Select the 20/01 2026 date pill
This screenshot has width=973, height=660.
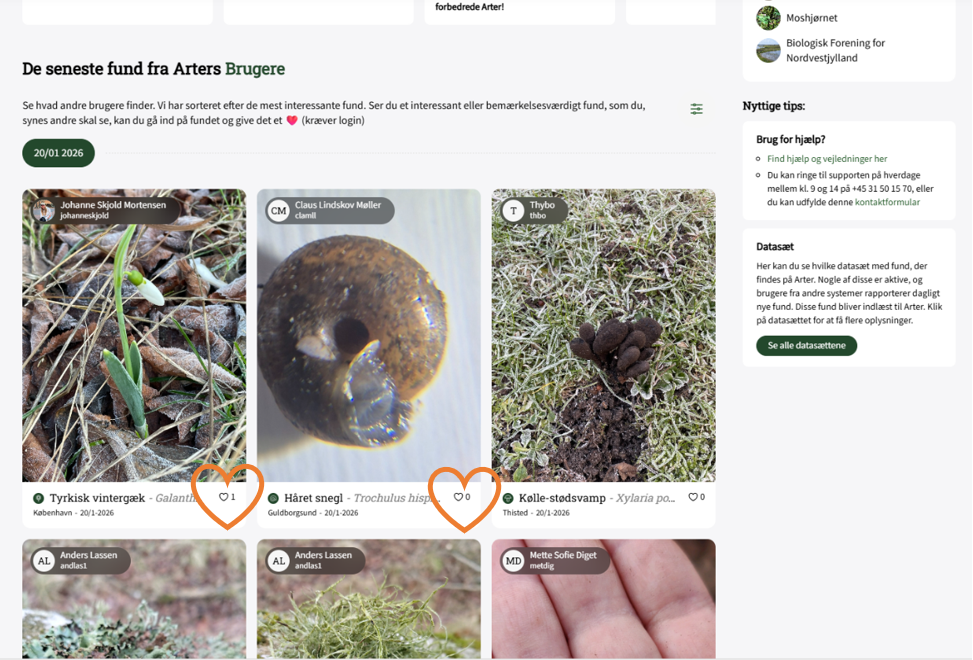[x=58, y=153]
